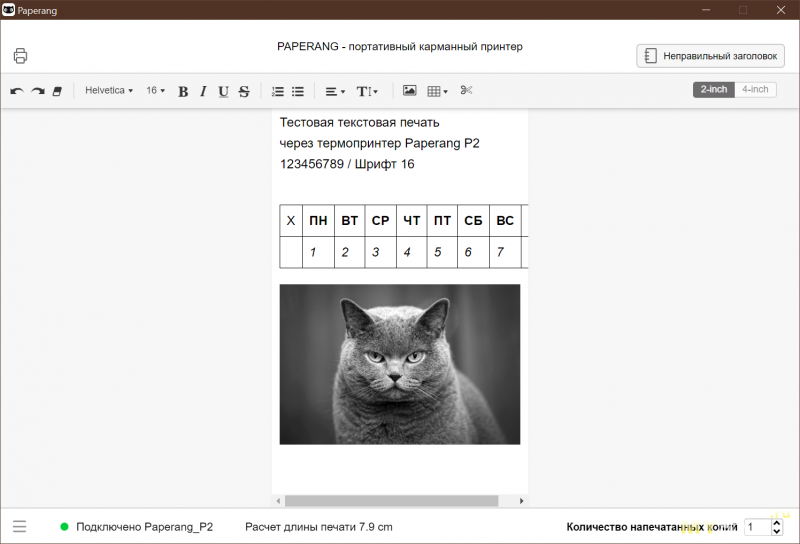Click table cell 'ПТ'

tap(442, 220)
